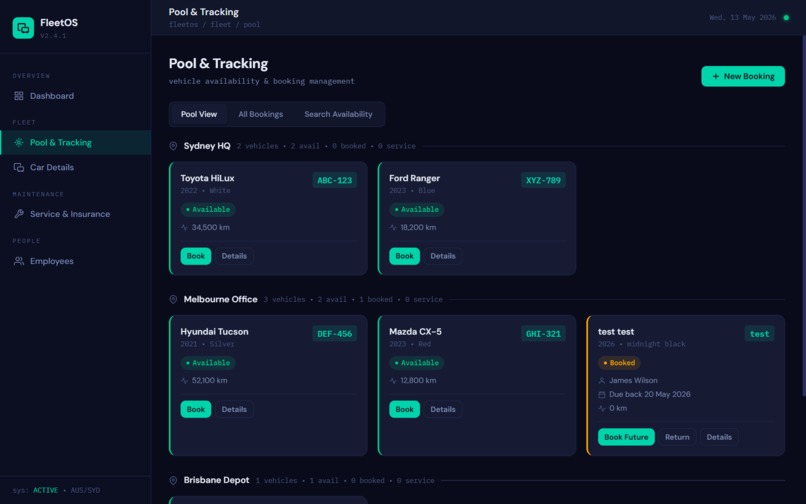View Details for Ford Ranger
Image resolution: width=806 pixels, height=504 pixels.
point(443,256)
